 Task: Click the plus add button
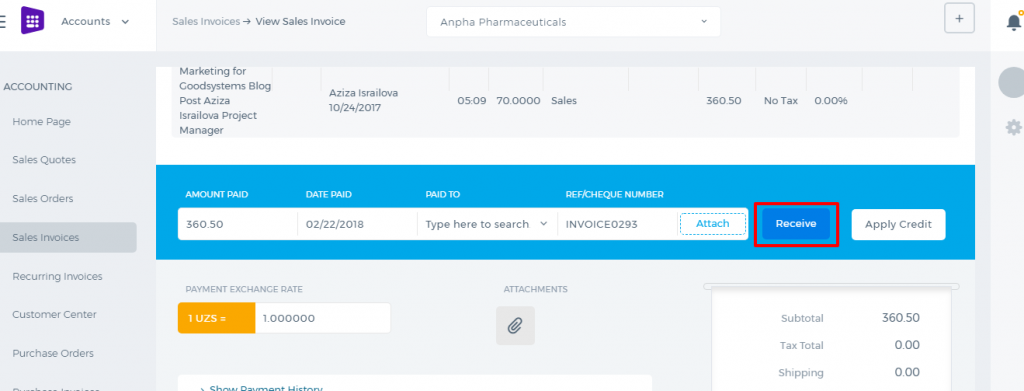pos(959,18)
